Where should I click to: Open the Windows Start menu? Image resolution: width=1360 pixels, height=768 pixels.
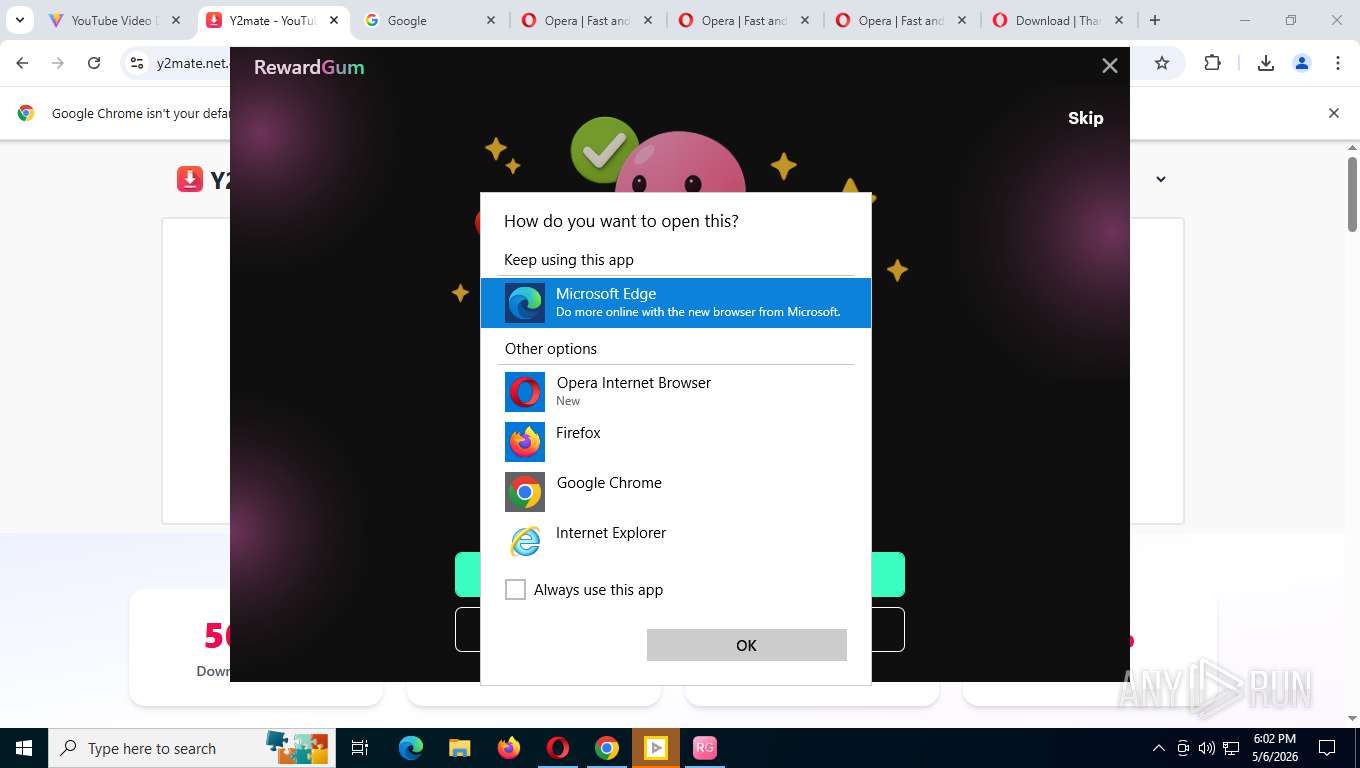click(24, 748)
